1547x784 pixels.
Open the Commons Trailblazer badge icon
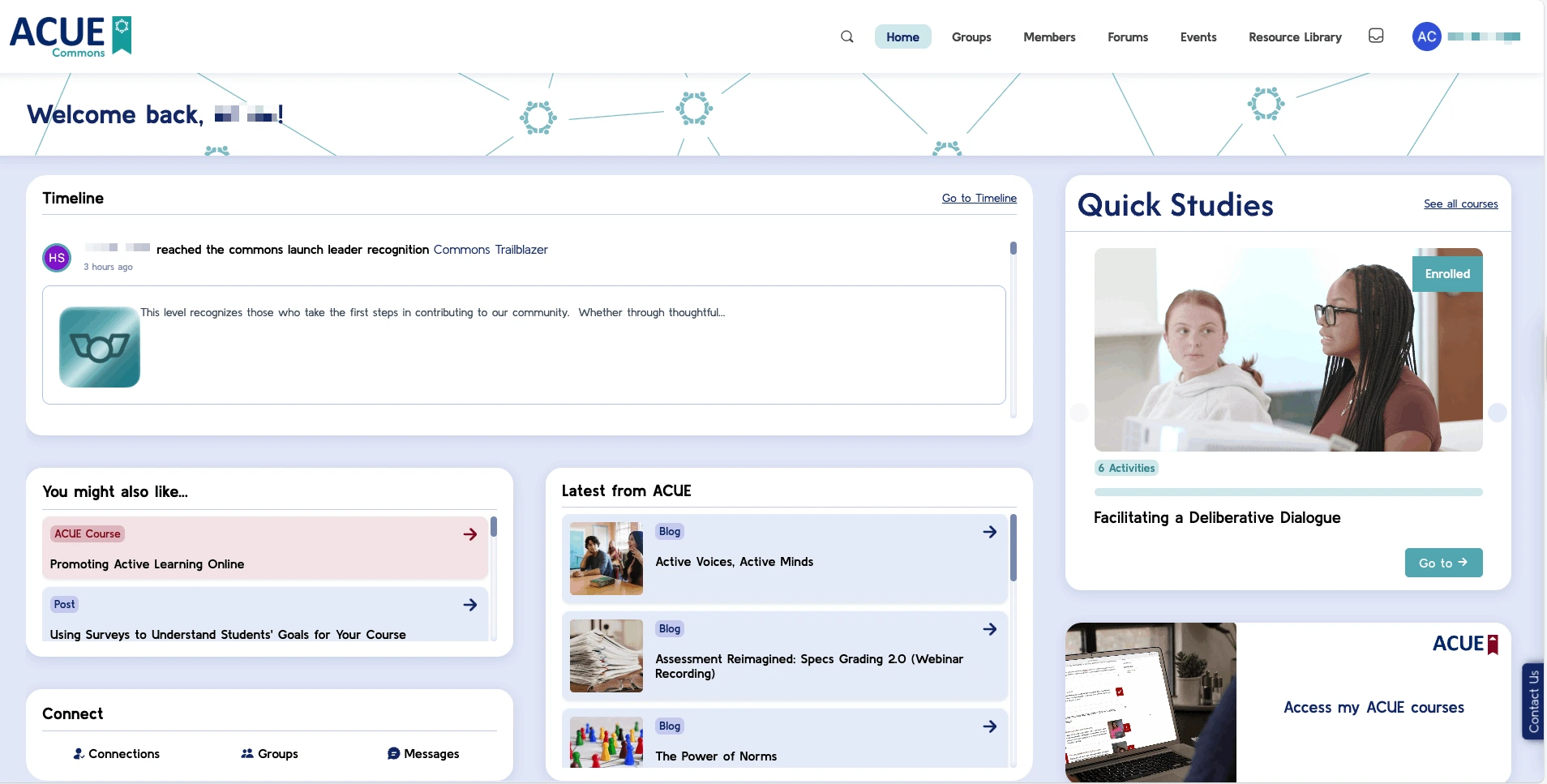click(100, 347)
